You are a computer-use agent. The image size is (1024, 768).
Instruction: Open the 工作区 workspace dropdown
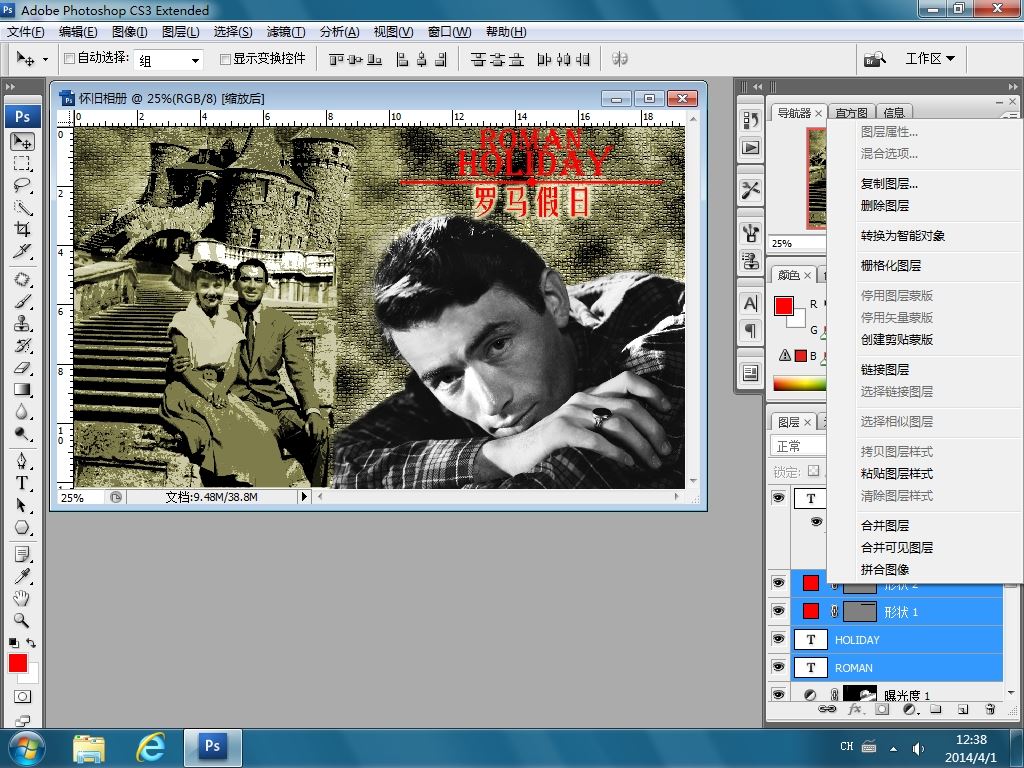[930, 59]
